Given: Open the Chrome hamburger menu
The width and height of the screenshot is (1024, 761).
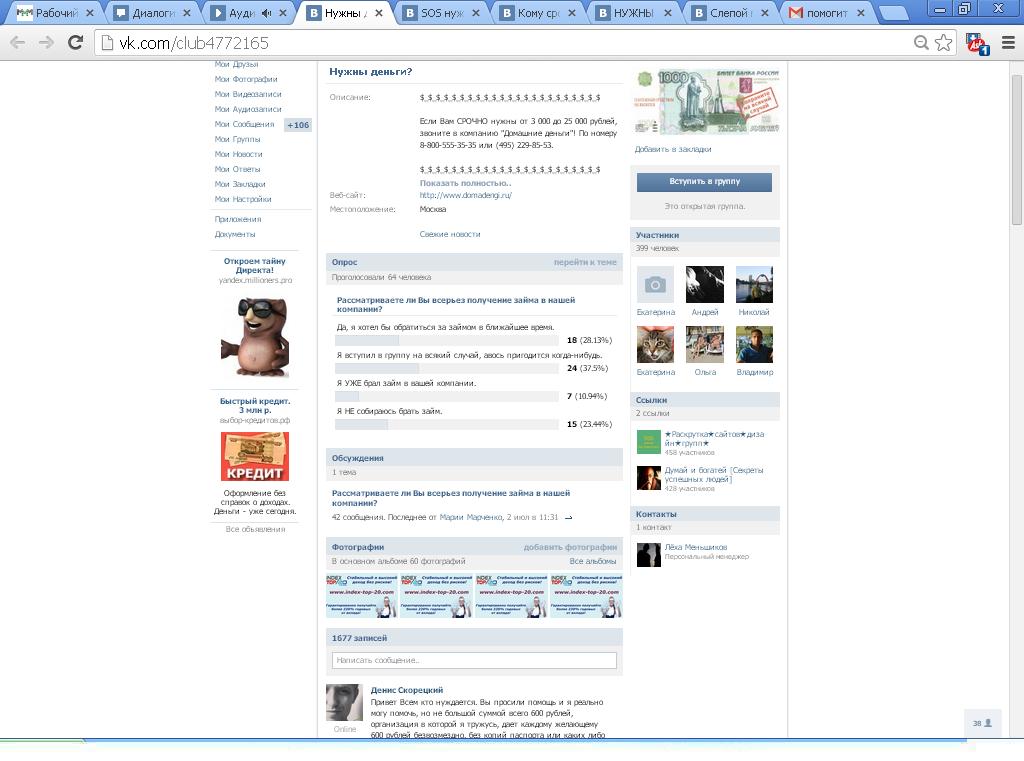Looking at the screenshot, I should click(x=1008, y=43).
